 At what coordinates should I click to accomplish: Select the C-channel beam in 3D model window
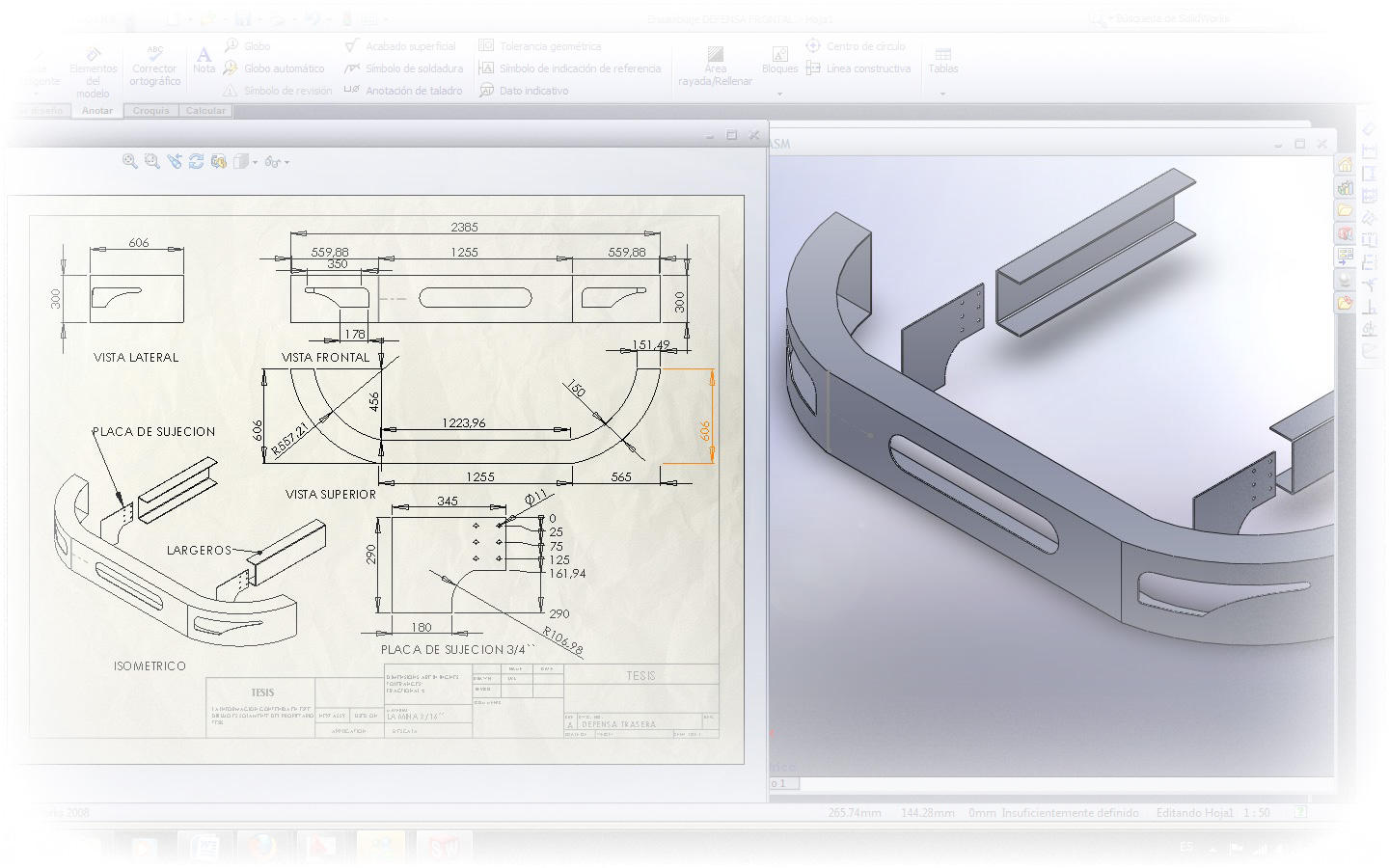point(1095,253)
